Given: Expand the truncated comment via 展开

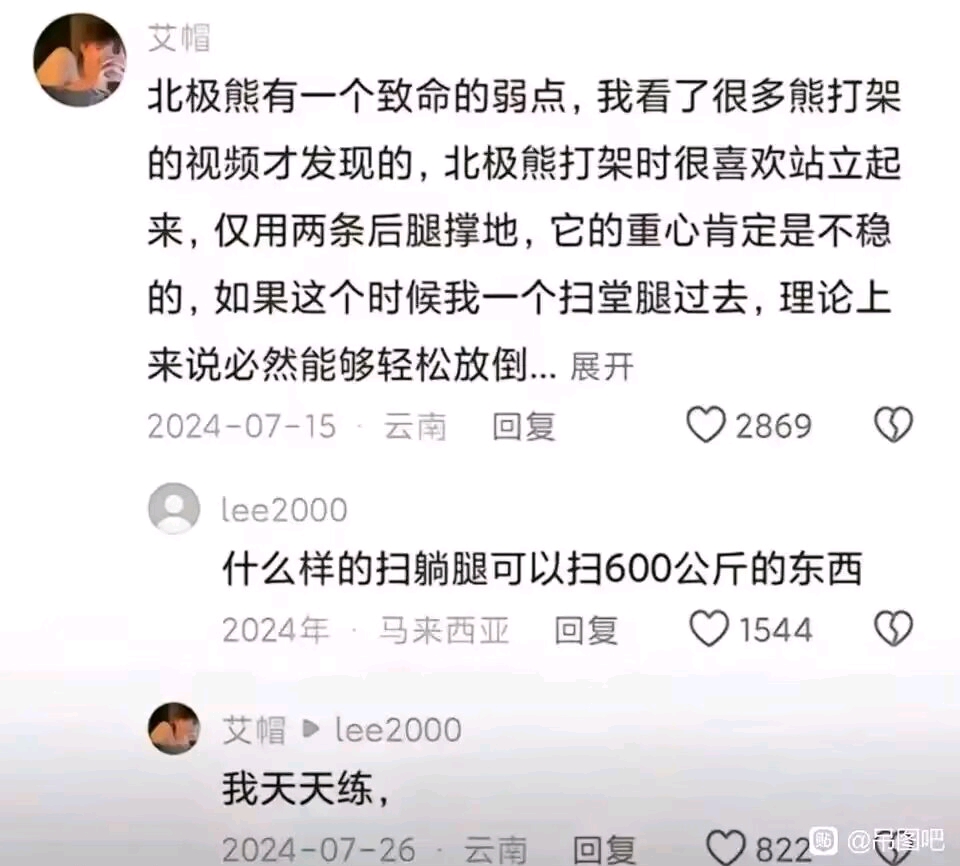Looking at the screenshot, I should (x=602, y=367).
